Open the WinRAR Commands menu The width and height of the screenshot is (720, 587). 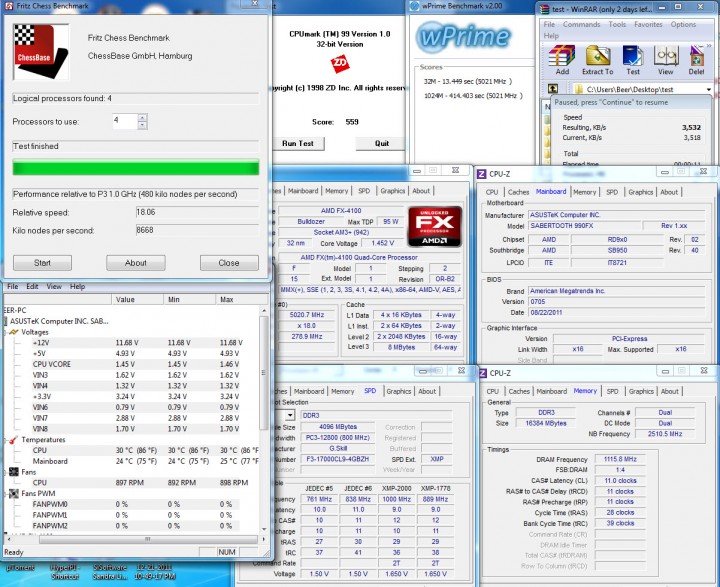coord(581,24)
